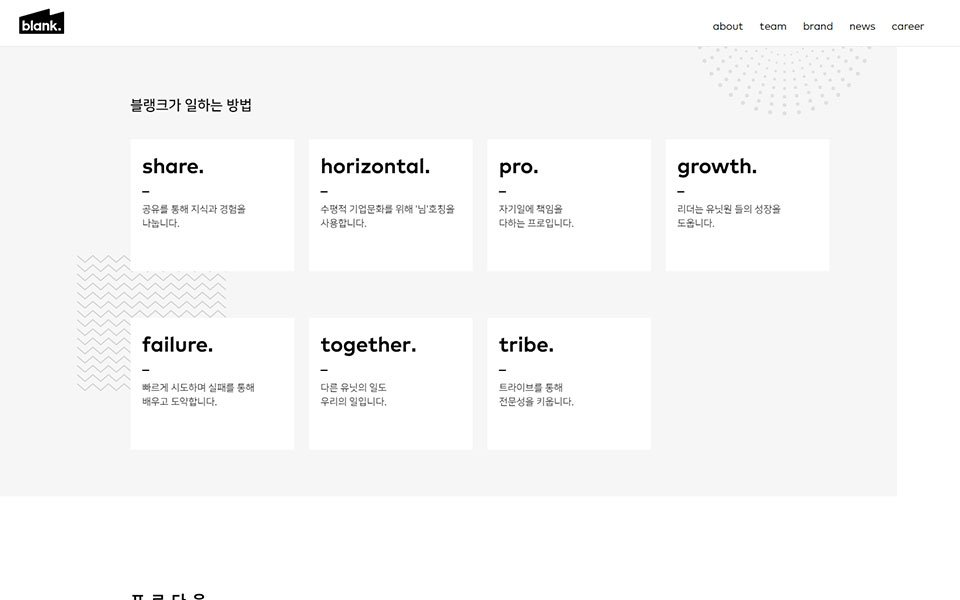This screenshot has height=600, width=960.
Task: Click the horizontal. card description about '님' 호칭
Action: (x=387, y=216)
